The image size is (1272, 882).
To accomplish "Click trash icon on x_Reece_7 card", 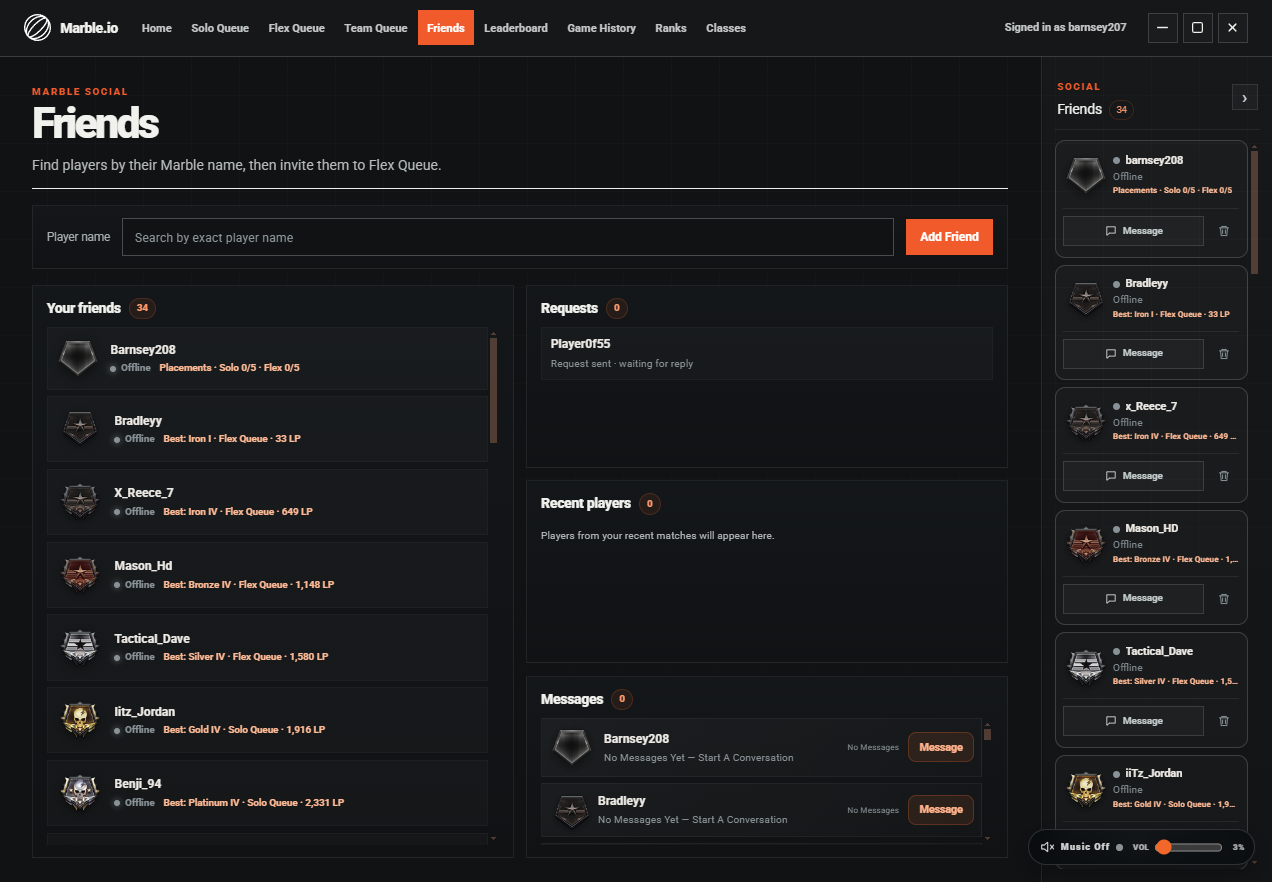I will pyautogui.click(x=1224, y=476).
